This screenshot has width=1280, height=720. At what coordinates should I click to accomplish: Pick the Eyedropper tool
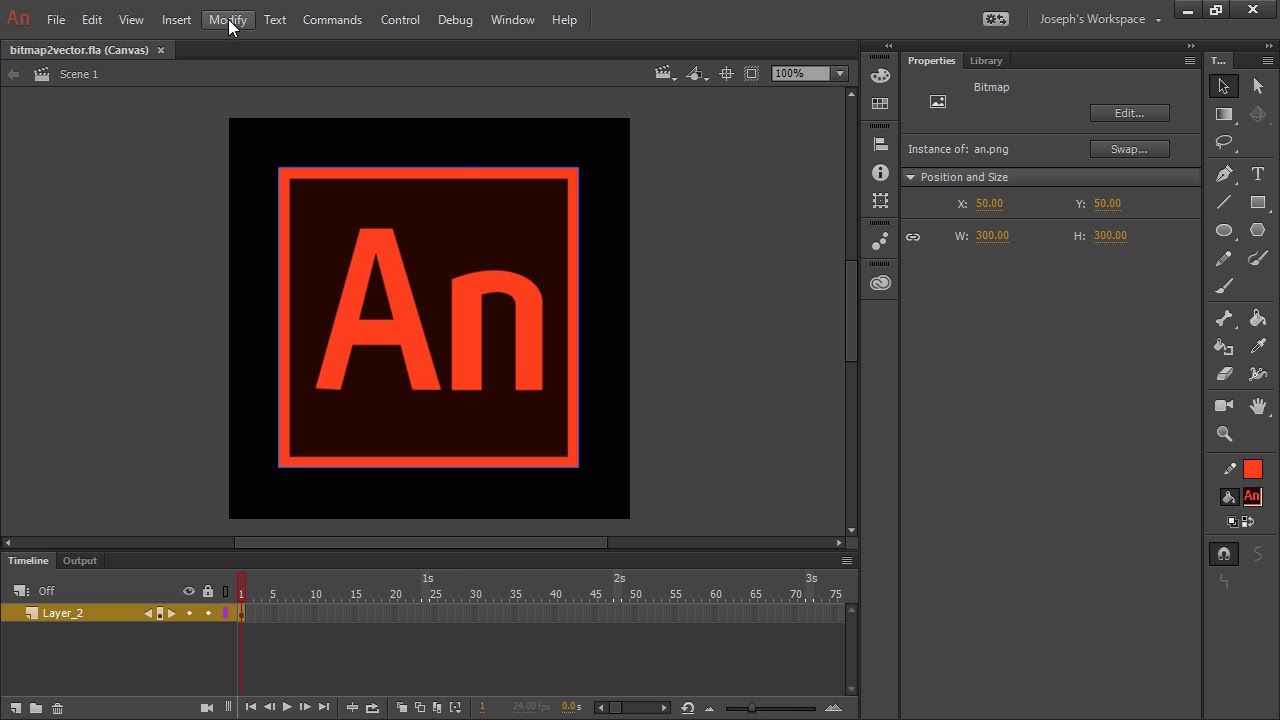(1258, 347)
